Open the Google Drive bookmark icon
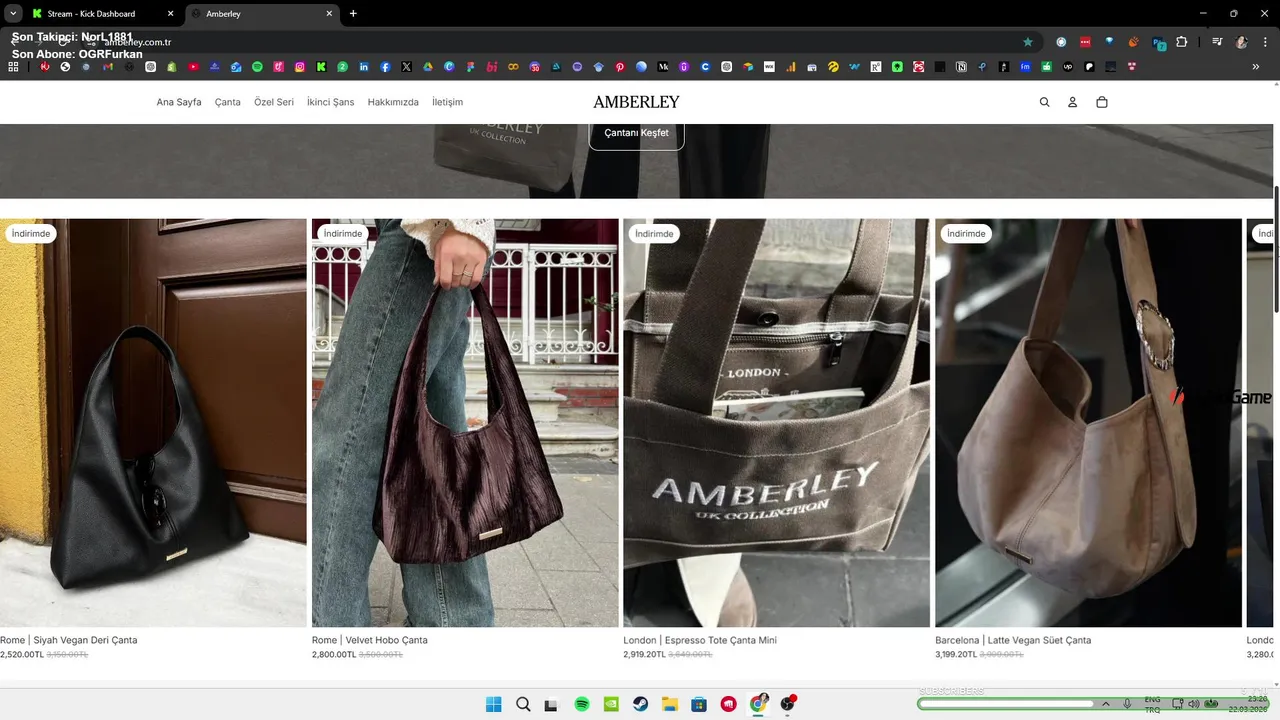The height and width of the screenshot is (720, 1280). click(x=428, y=67)
